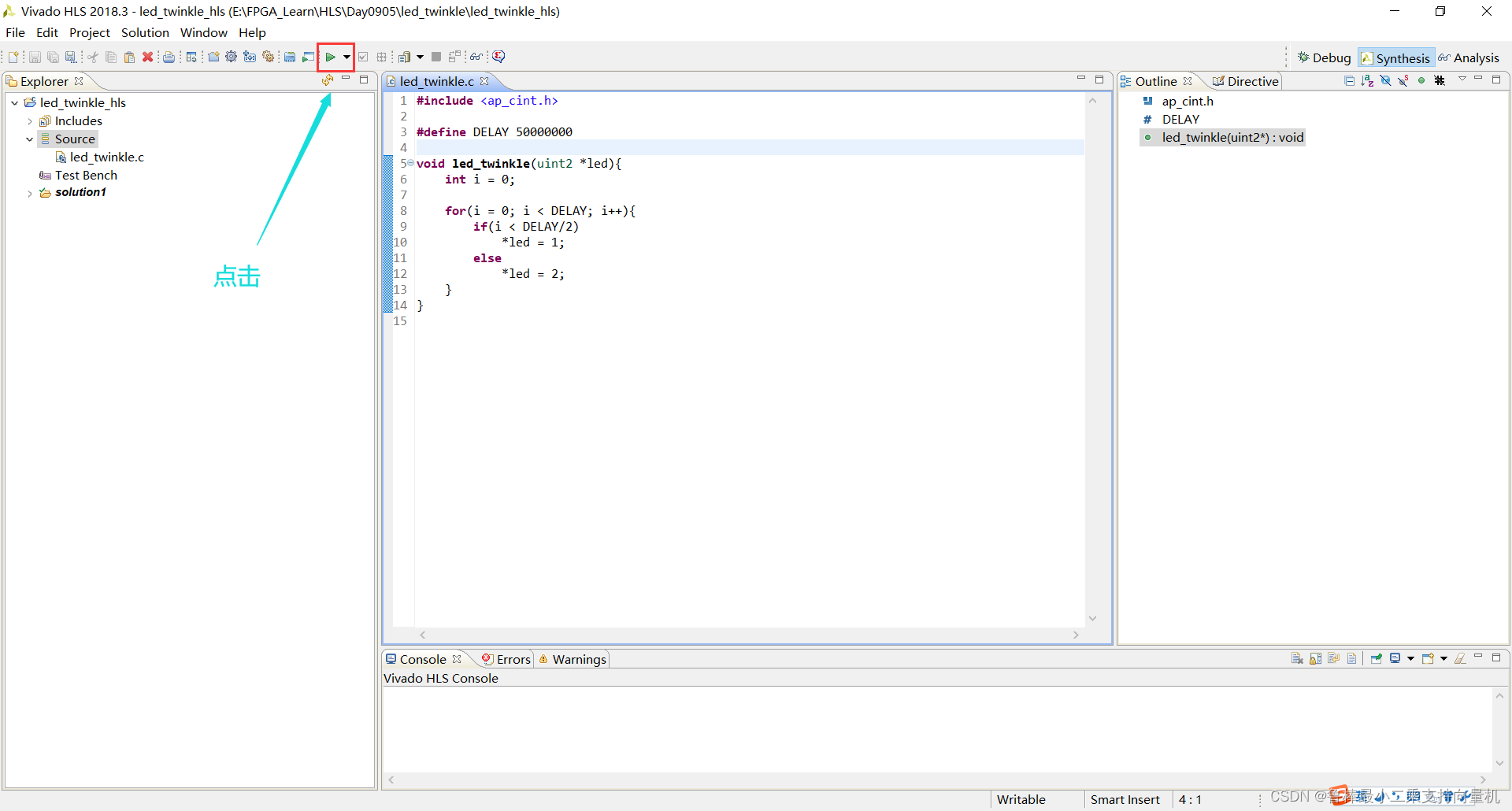Collapse the led_twinkle_hs project tree
Image resolution: width=1512 pixels, height=811 pixels.
pos(14,103)
